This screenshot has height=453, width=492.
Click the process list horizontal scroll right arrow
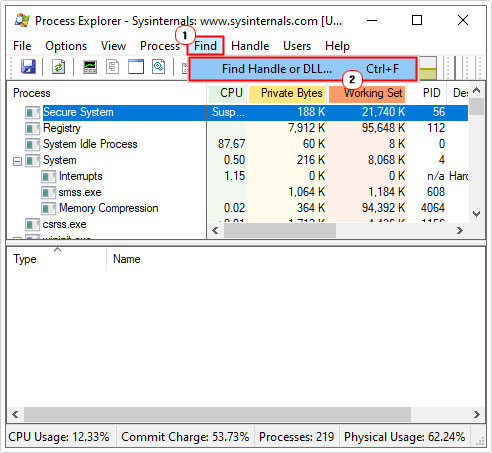pyautogui.click(x=460, y=231)
